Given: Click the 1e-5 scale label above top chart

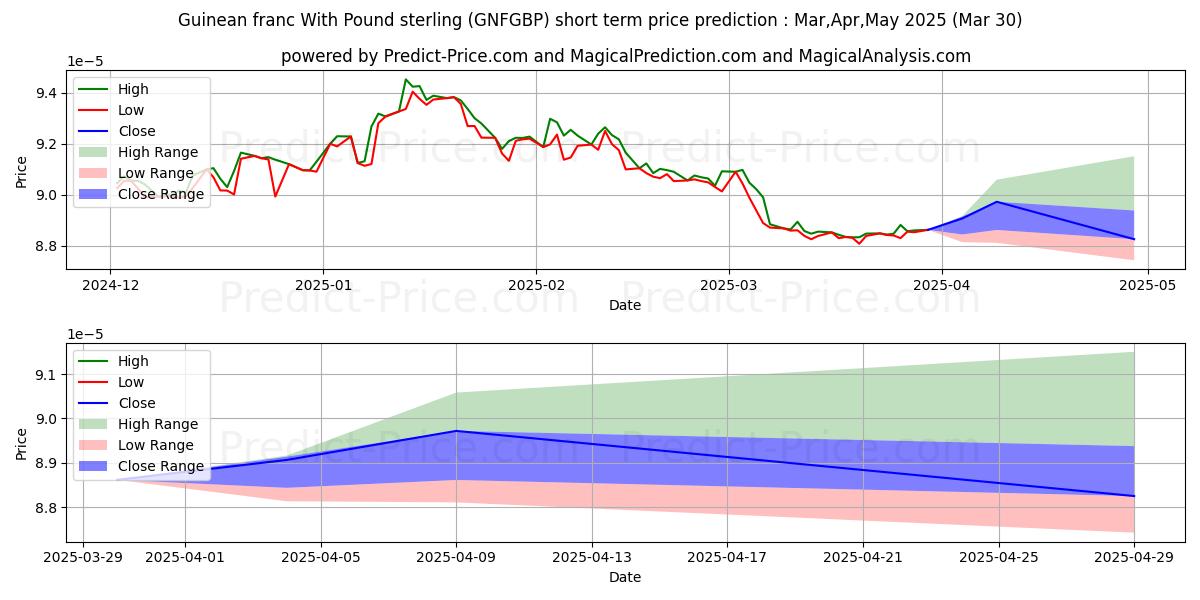Looking at the screenshot, I should click(84, 62).
